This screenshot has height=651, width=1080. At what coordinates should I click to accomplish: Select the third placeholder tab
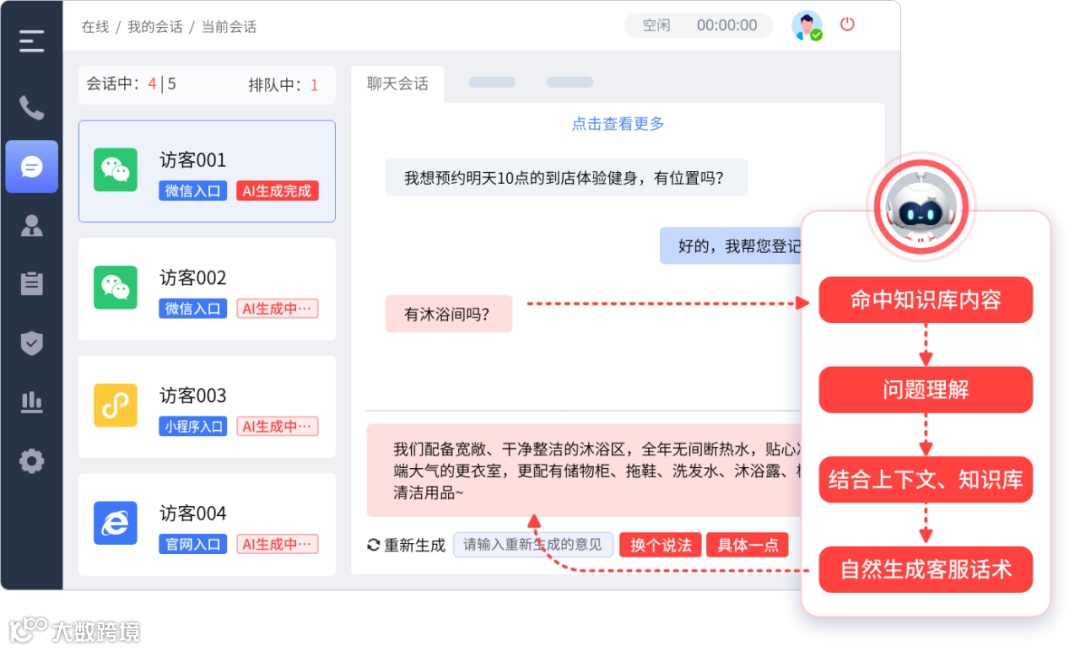coord(570,83)
